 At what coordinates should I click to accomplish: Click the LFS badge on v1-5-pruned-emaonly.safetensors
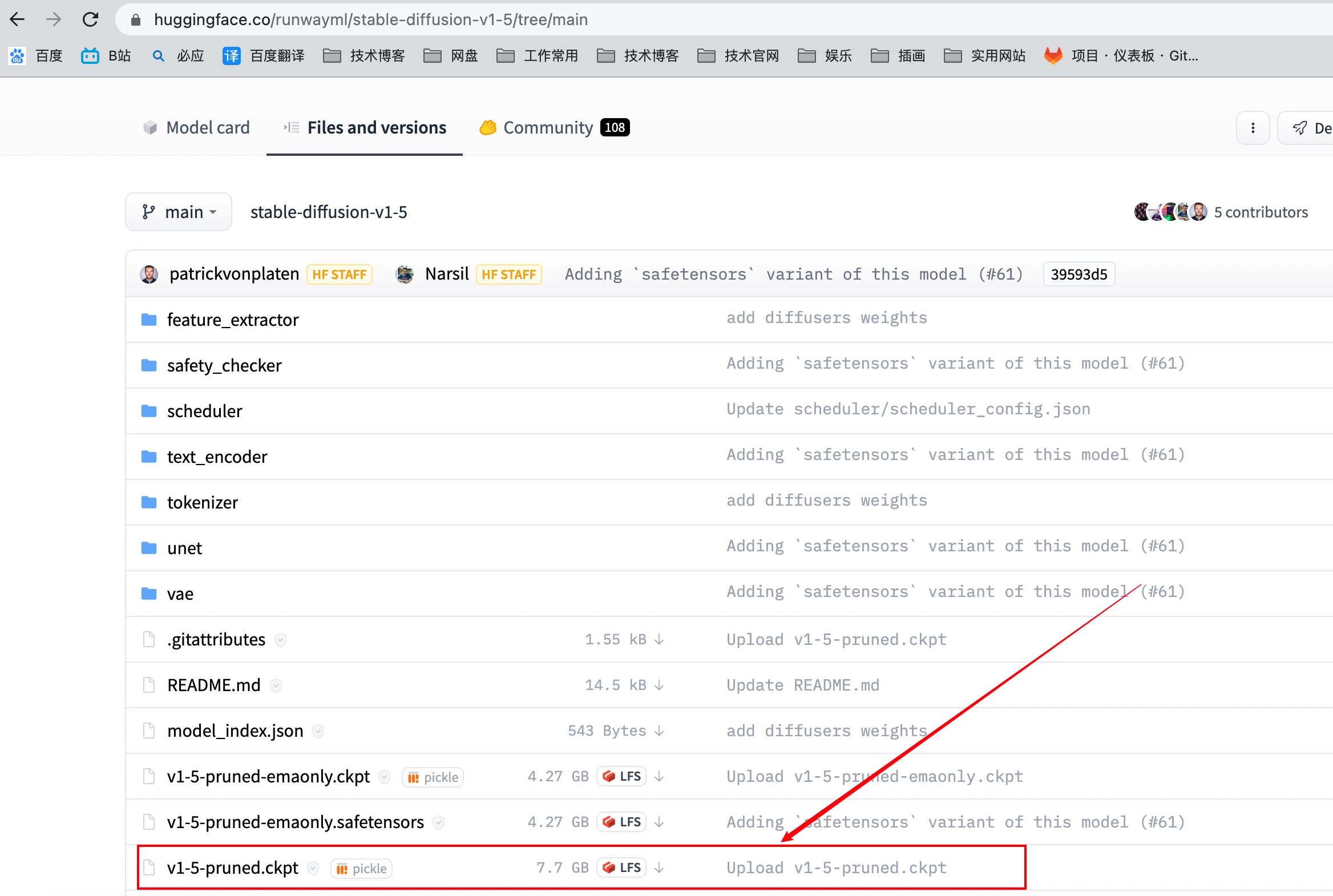coord(621,822)
